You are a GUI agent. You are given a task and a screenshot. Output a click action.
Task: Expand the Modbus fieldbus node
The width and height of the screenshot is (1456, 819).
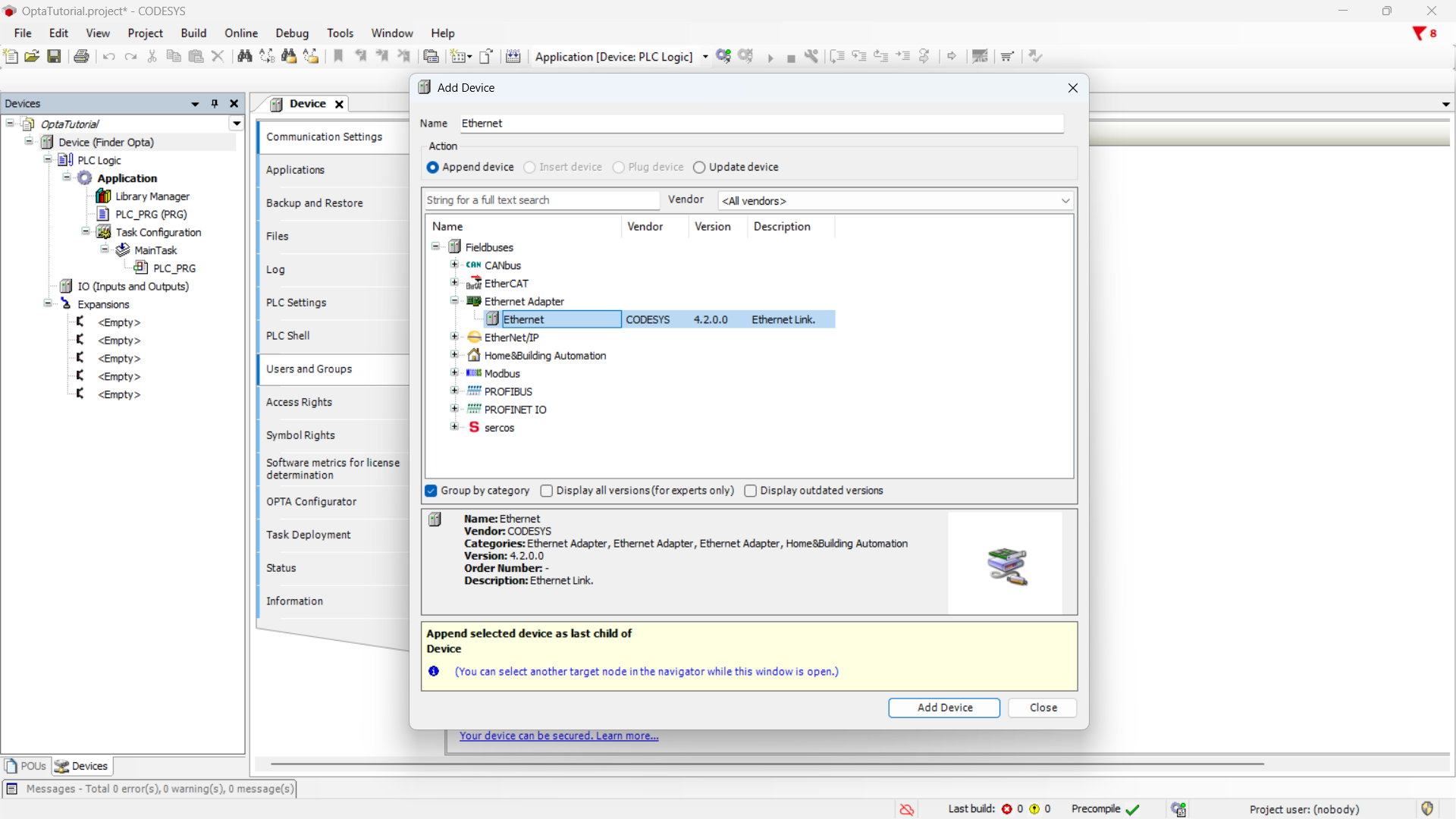[454, 373]
